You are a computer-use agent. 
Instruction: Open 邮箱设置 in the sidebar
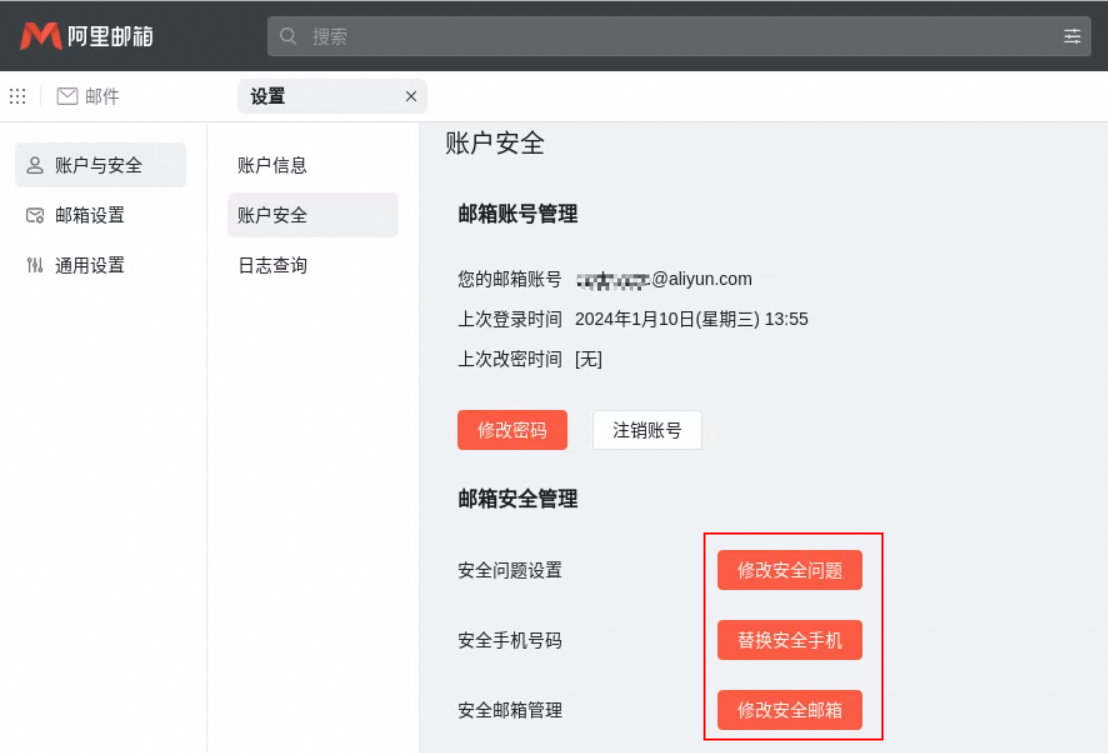pyautogui.click(x=90, y=215)
